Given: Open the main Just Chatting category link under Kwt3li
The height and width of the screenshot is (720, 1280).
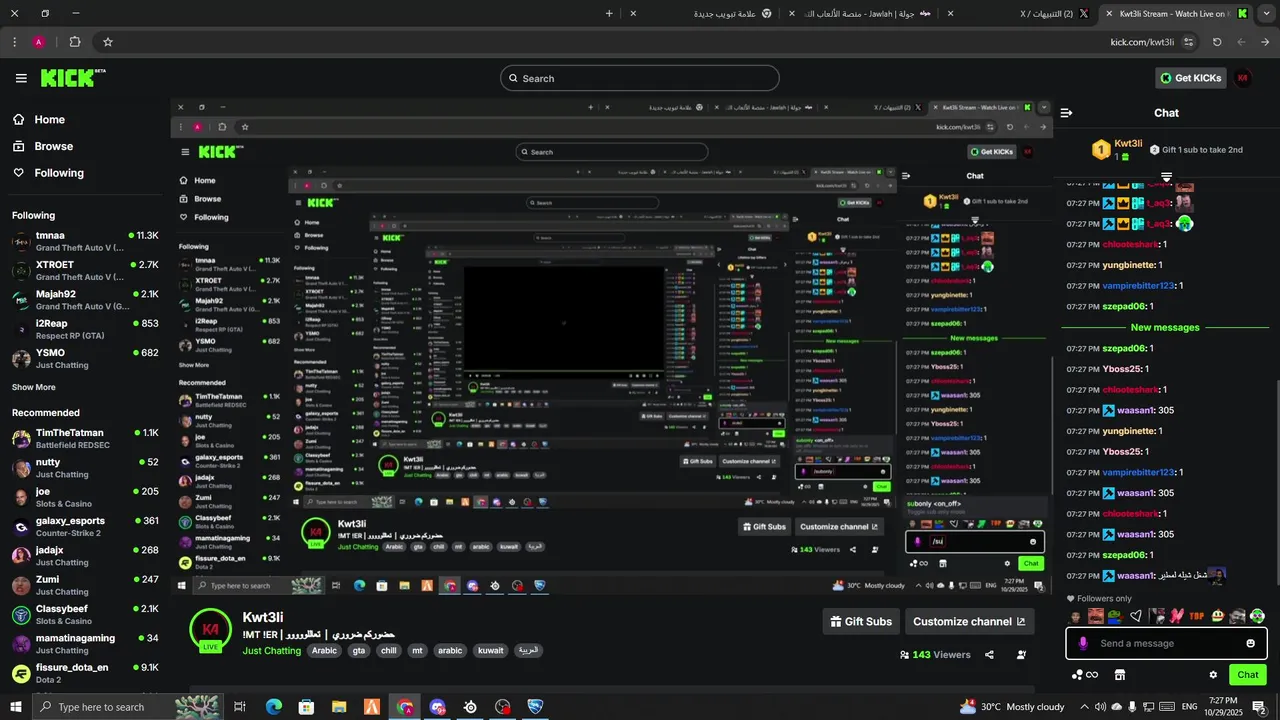Looking at the screenshot, I should point(271,651).
